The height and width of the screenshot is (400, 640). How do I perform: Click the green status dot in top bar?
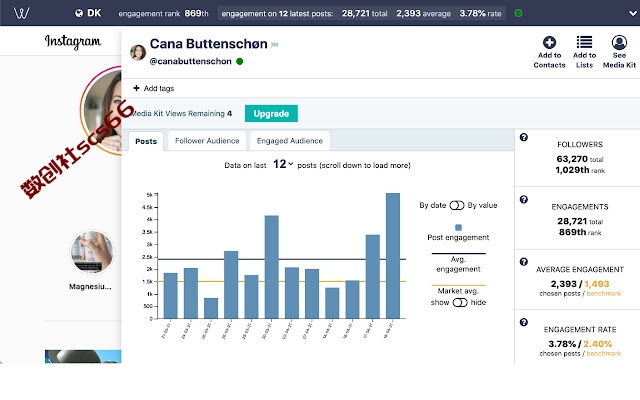[x=518, y=13]
